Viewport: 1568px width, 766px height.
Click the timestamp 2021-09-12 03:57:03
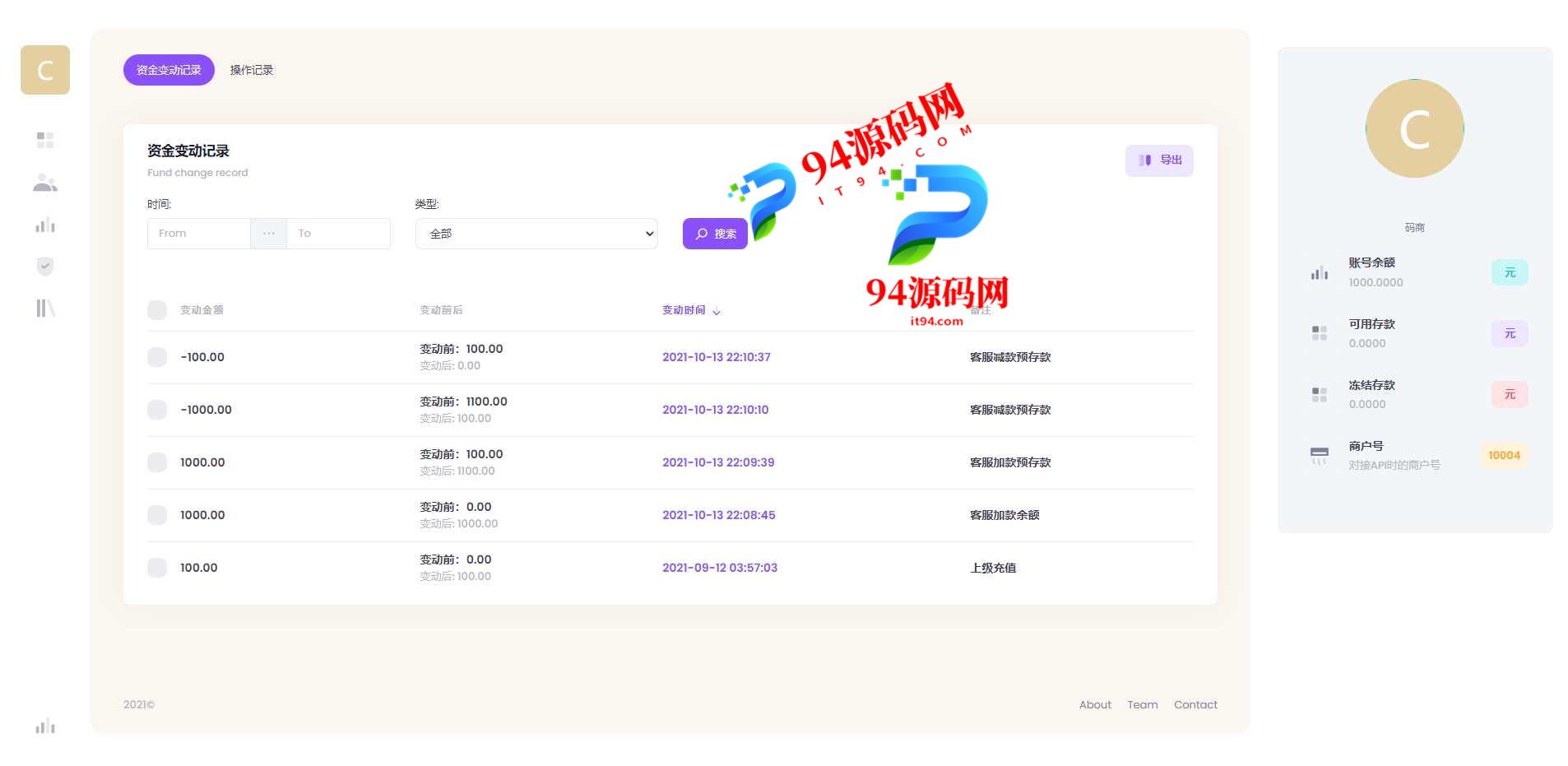coord(720,568)
